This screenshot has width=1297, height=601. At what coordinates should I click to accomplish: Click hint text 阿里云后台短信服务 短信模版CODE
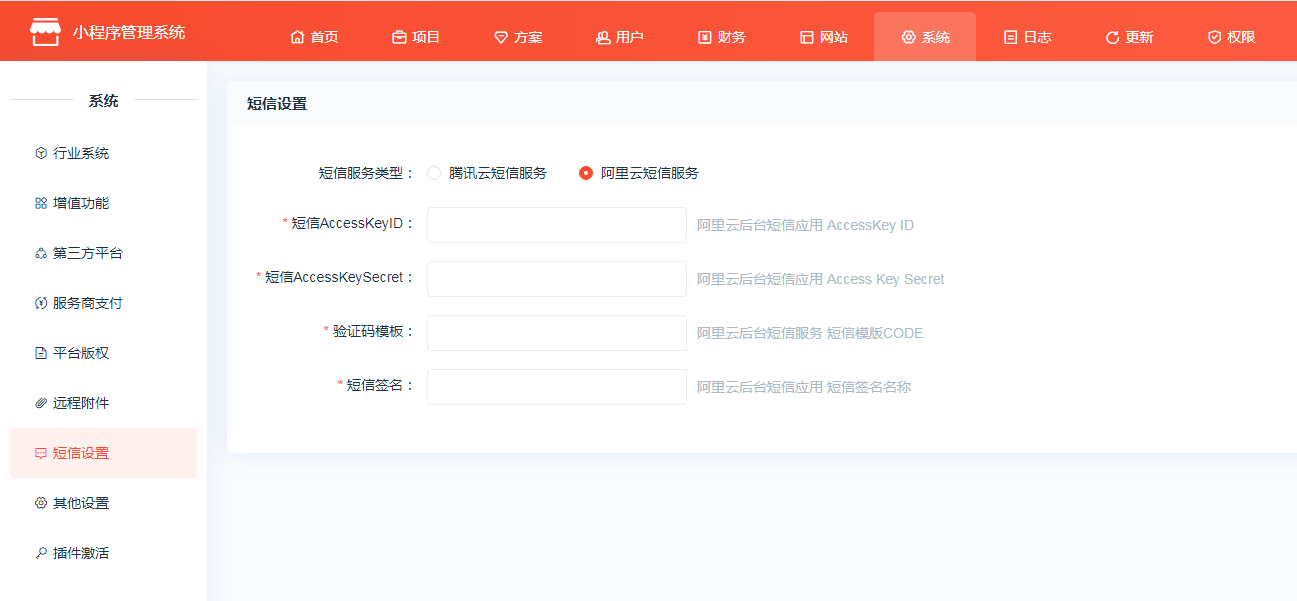pos(810,333)
